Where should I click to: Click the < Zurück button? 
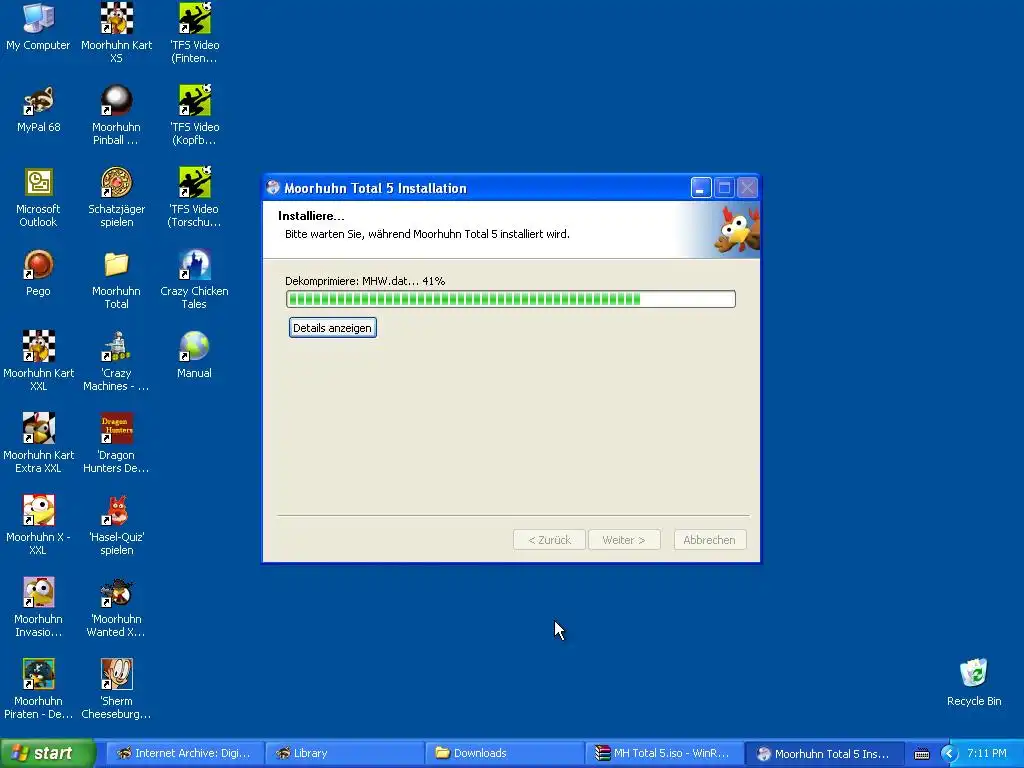549,540
